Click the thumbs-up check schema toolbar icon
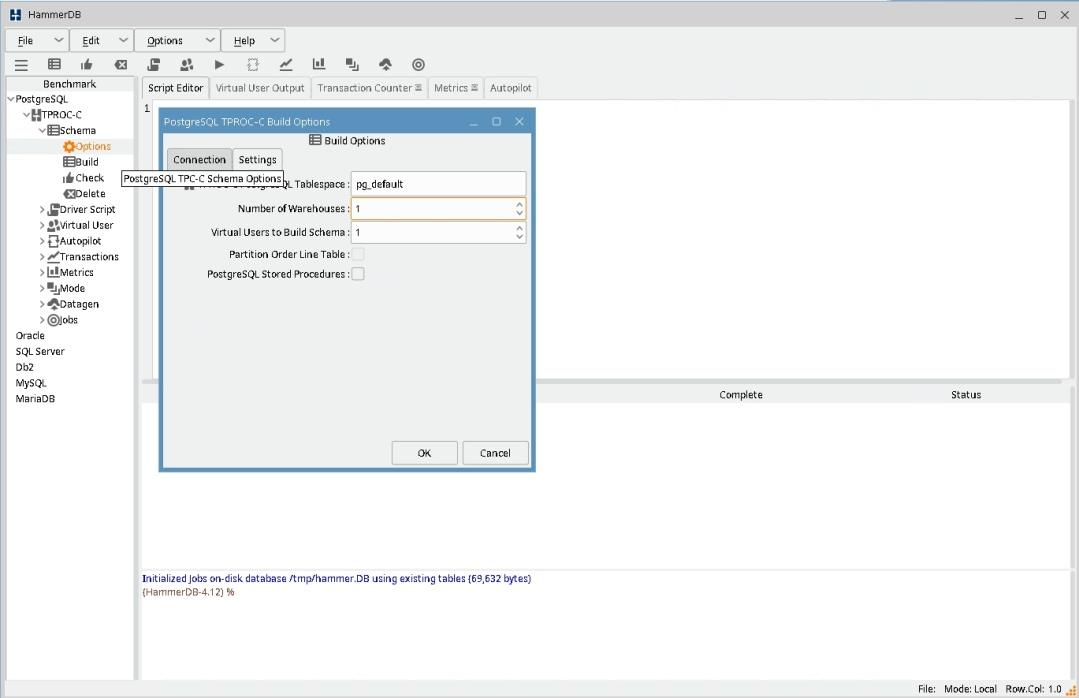1079x698 pixels. (x=87, y=64)
